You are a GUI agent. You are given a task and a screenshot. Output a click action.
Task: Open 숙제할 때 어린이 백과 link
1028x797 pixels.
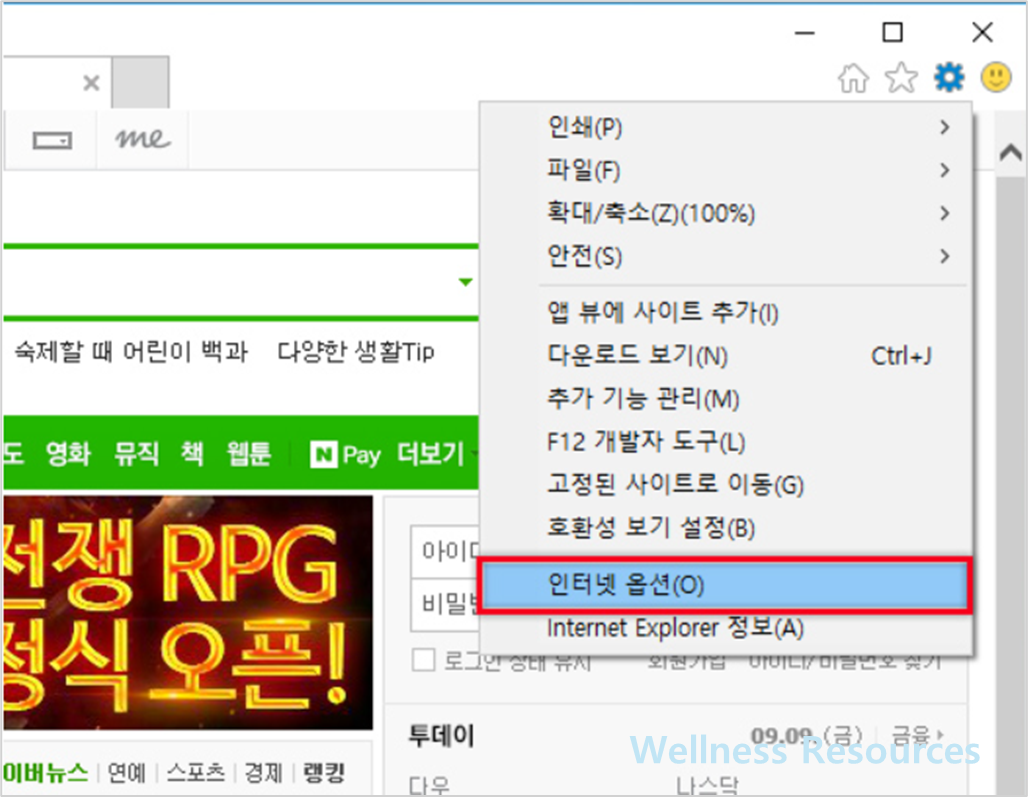[131, 352]
